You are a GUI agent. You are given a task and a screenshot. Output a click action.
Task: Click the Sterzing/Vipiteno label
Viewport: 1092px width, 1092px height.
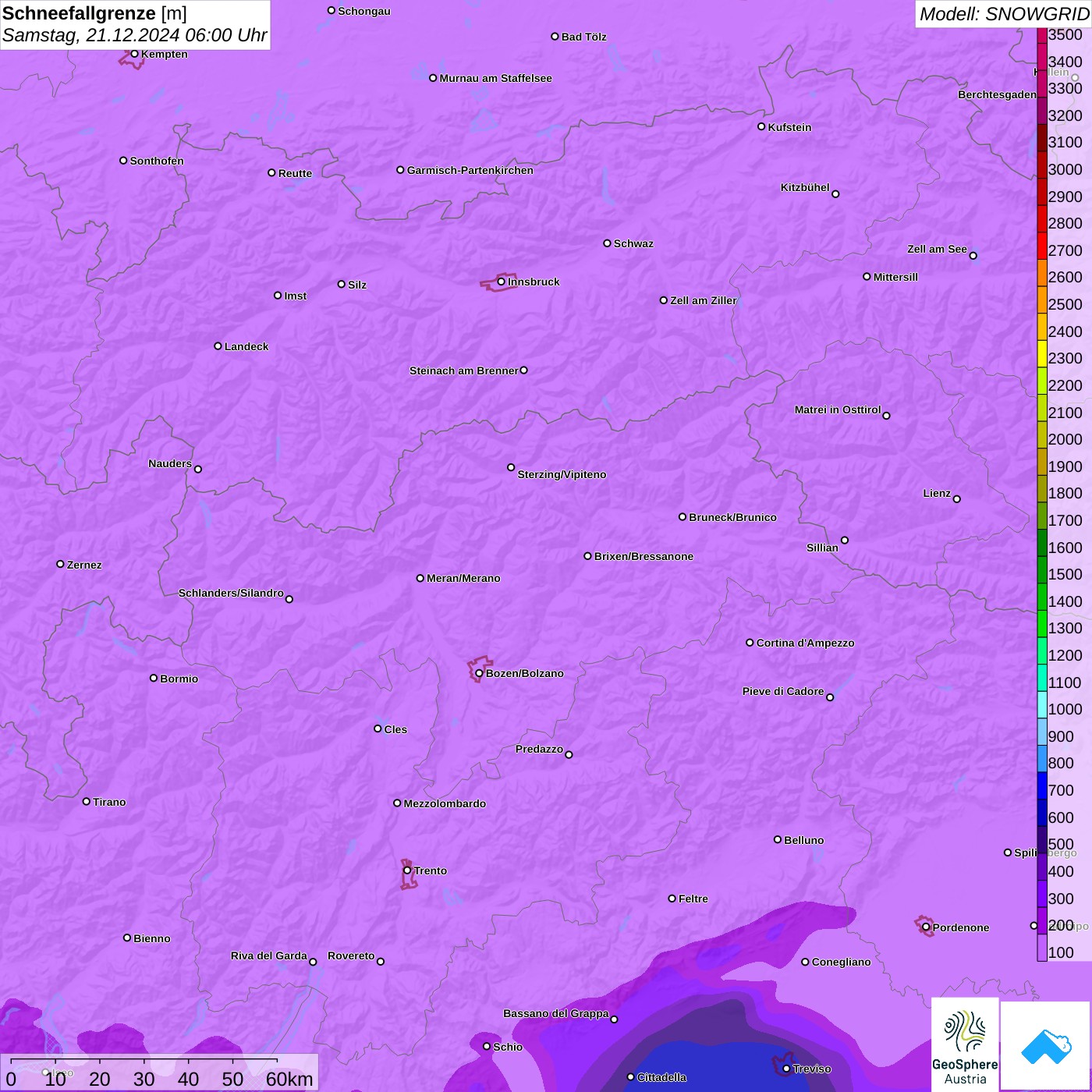click(x=562, y=474)
